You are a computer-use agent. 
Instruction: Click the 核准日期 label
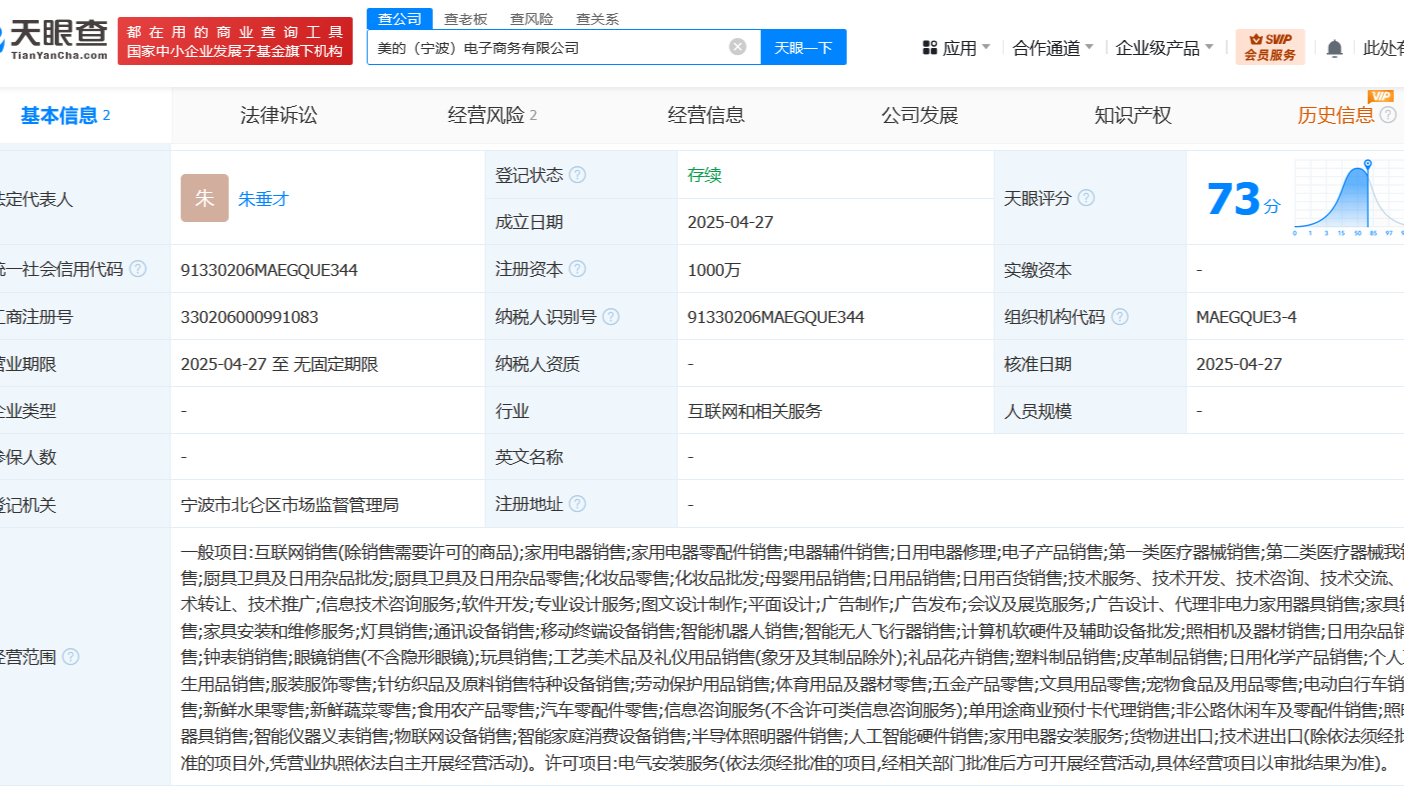click(1037, 364)
